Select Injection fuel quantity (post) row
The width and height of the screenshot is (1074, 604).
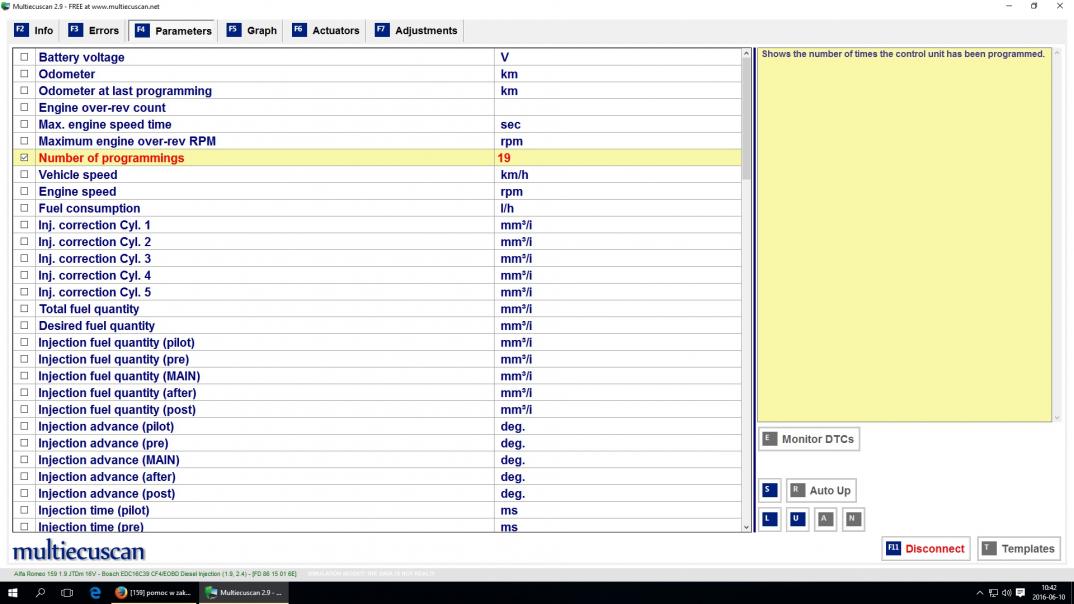[377, 410]
